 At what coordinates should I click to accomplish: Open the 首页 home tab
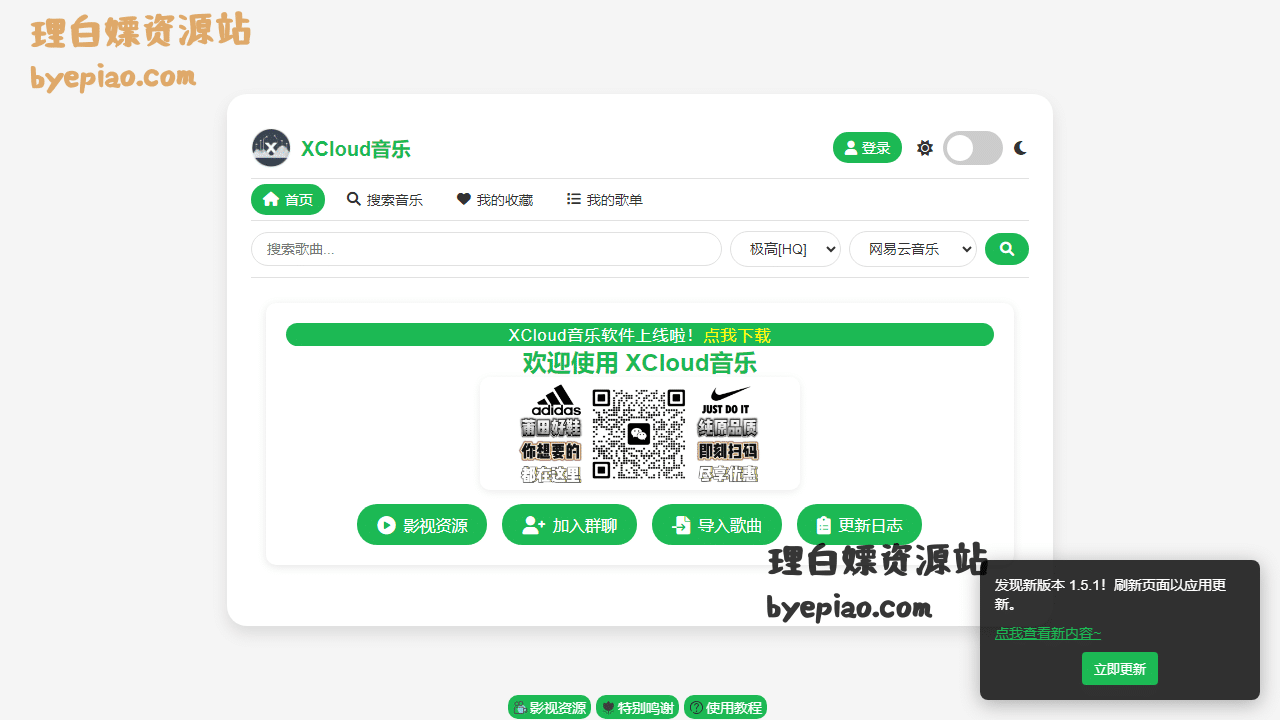click(x=288, y=200)
